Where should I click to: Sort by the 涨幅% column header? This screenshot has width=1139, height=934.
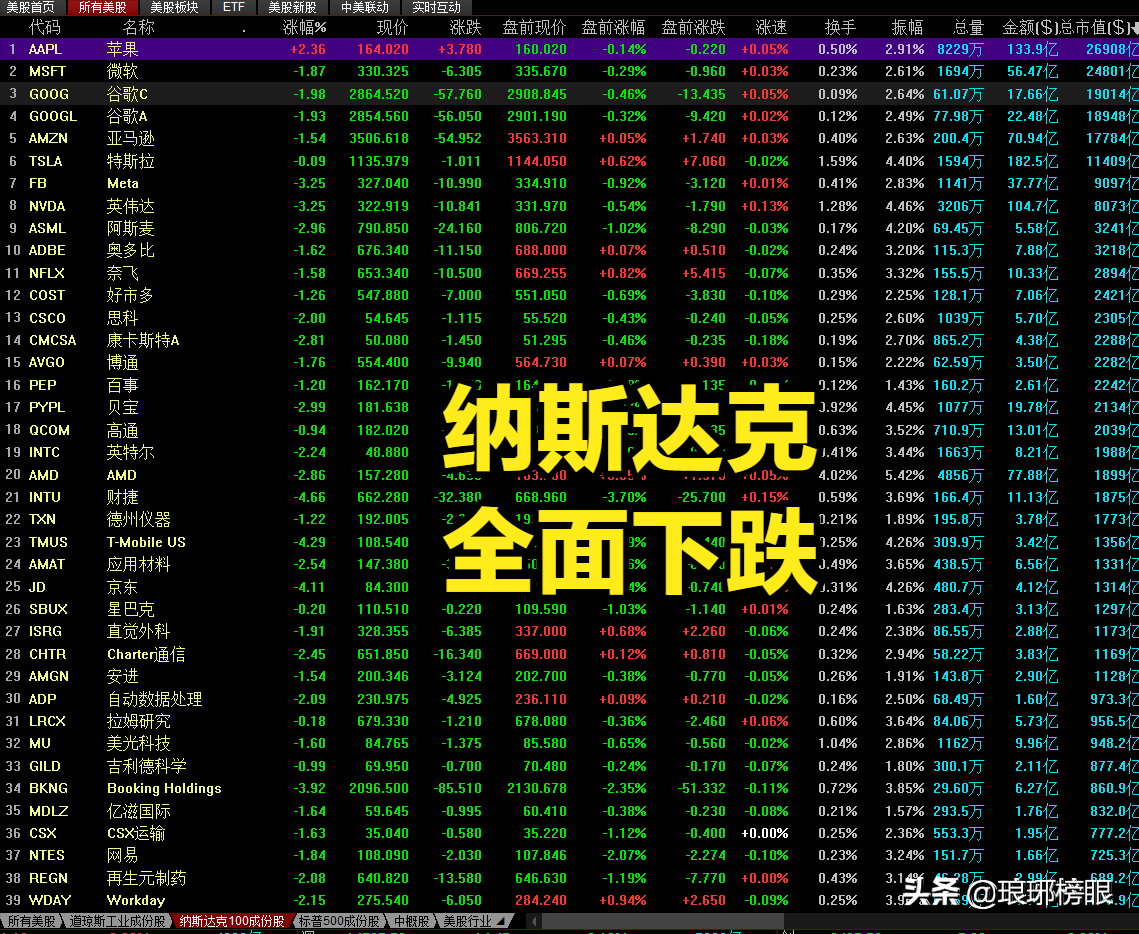[x=304, y=28]
